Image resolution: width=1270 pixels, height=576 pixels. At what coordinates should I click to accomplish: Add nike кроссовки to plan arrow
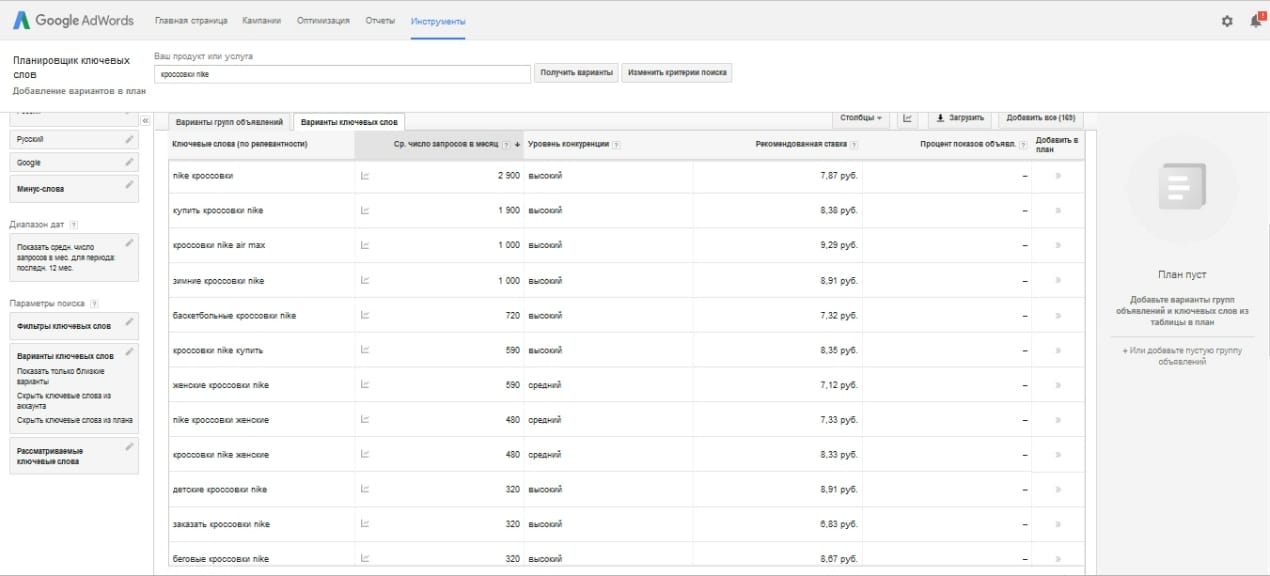click(1058, 176)
